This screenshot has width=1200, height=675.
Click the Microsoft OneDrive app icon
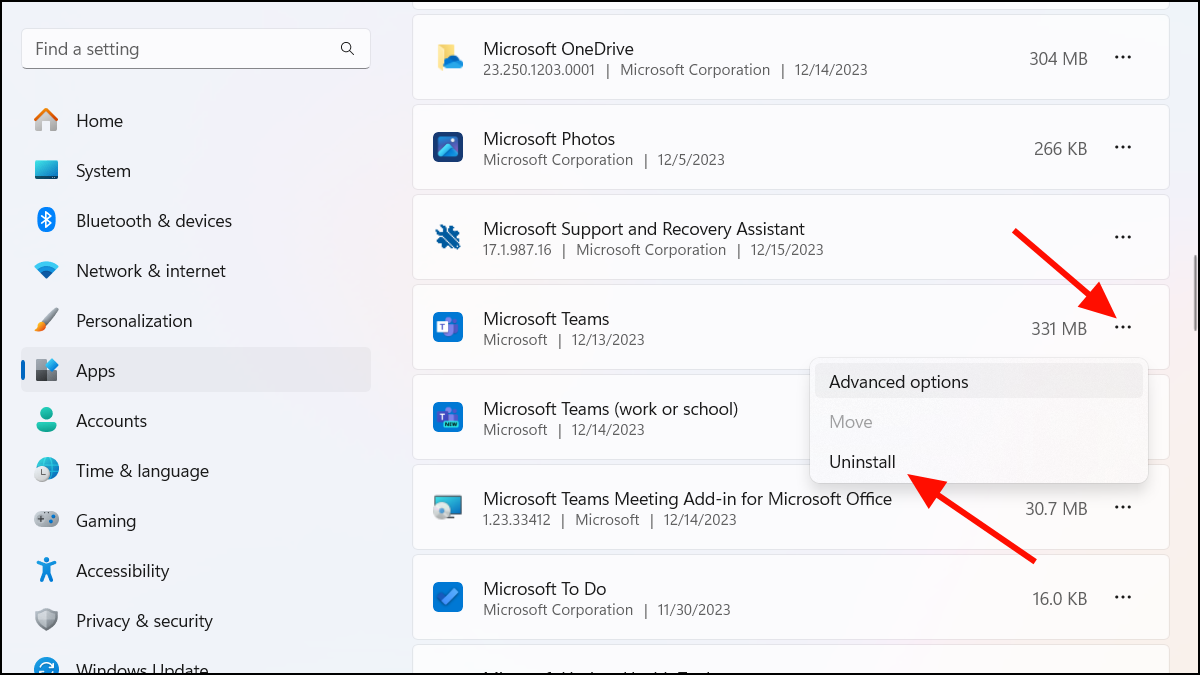(x=448, y=57)
